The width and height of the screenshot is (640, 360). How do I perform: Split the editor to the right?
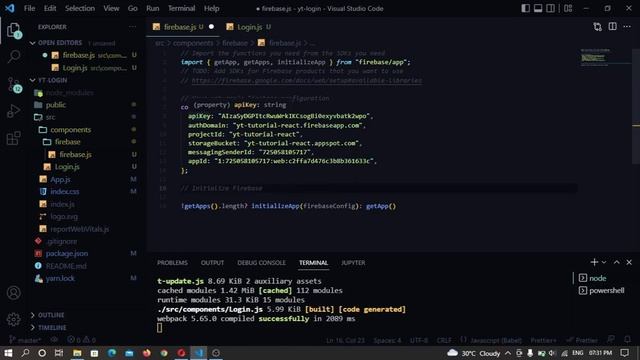[x=613, y=27]
